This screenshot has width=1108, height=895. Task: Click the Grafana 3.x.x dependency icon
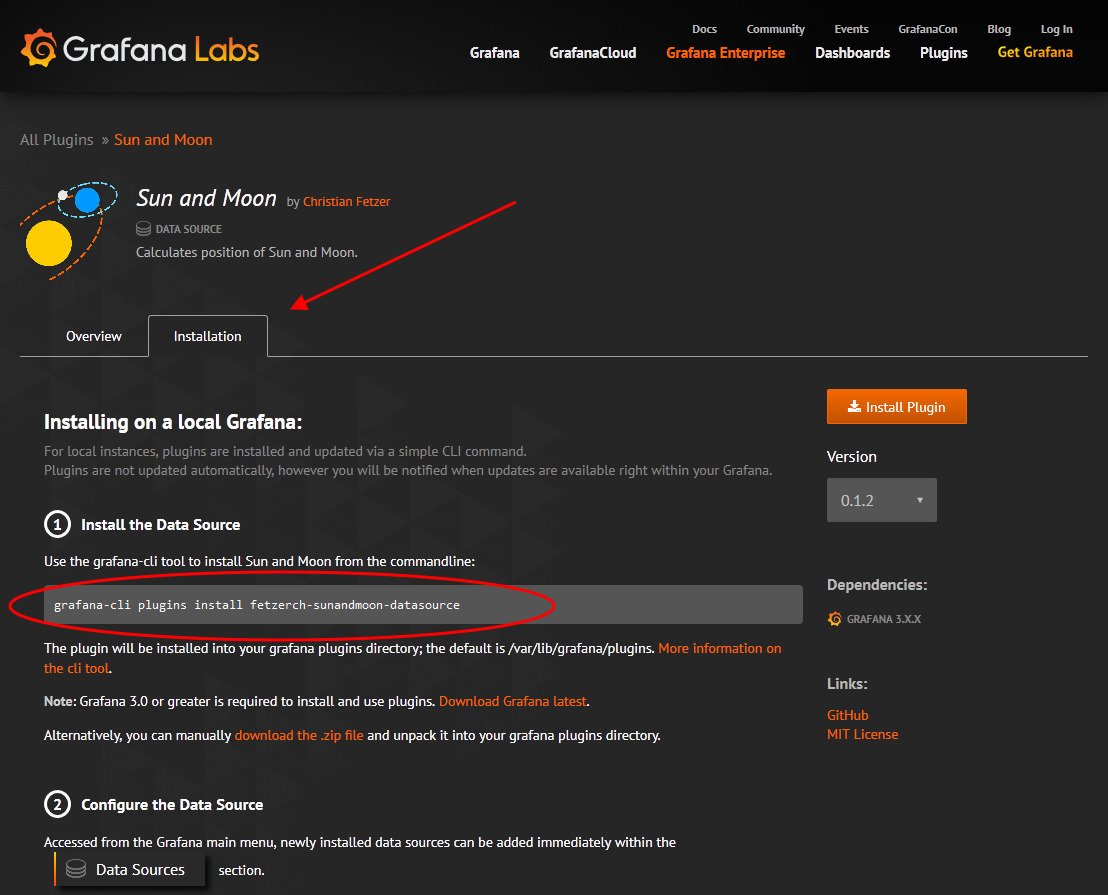(835, 619)
